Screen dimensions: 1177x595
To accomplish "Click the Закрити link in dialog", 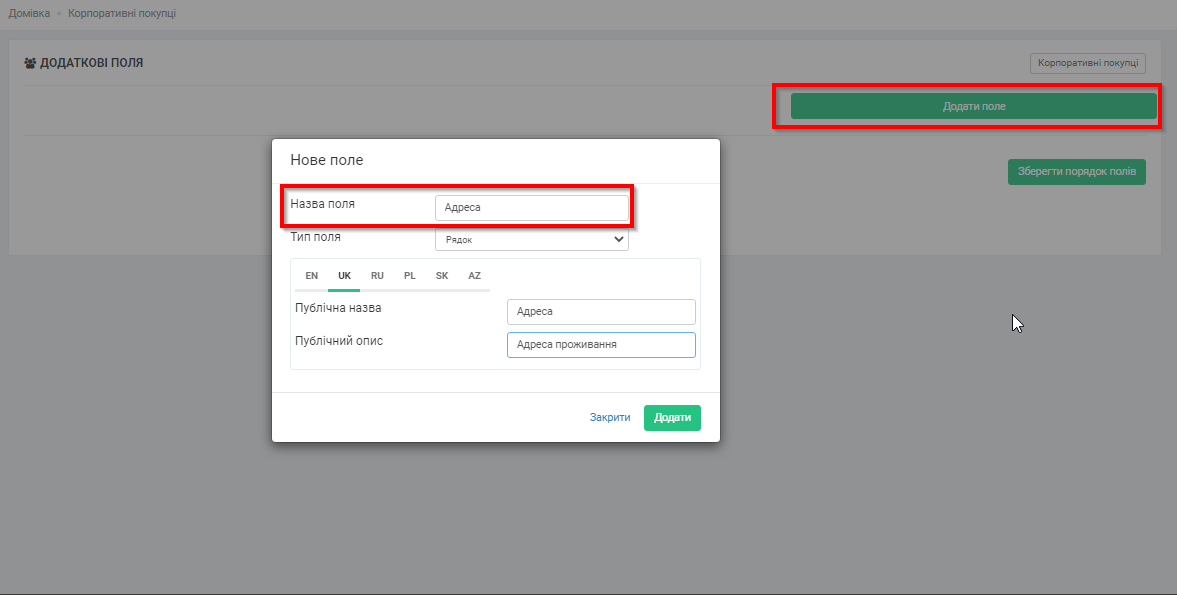I will coord(610,418).
